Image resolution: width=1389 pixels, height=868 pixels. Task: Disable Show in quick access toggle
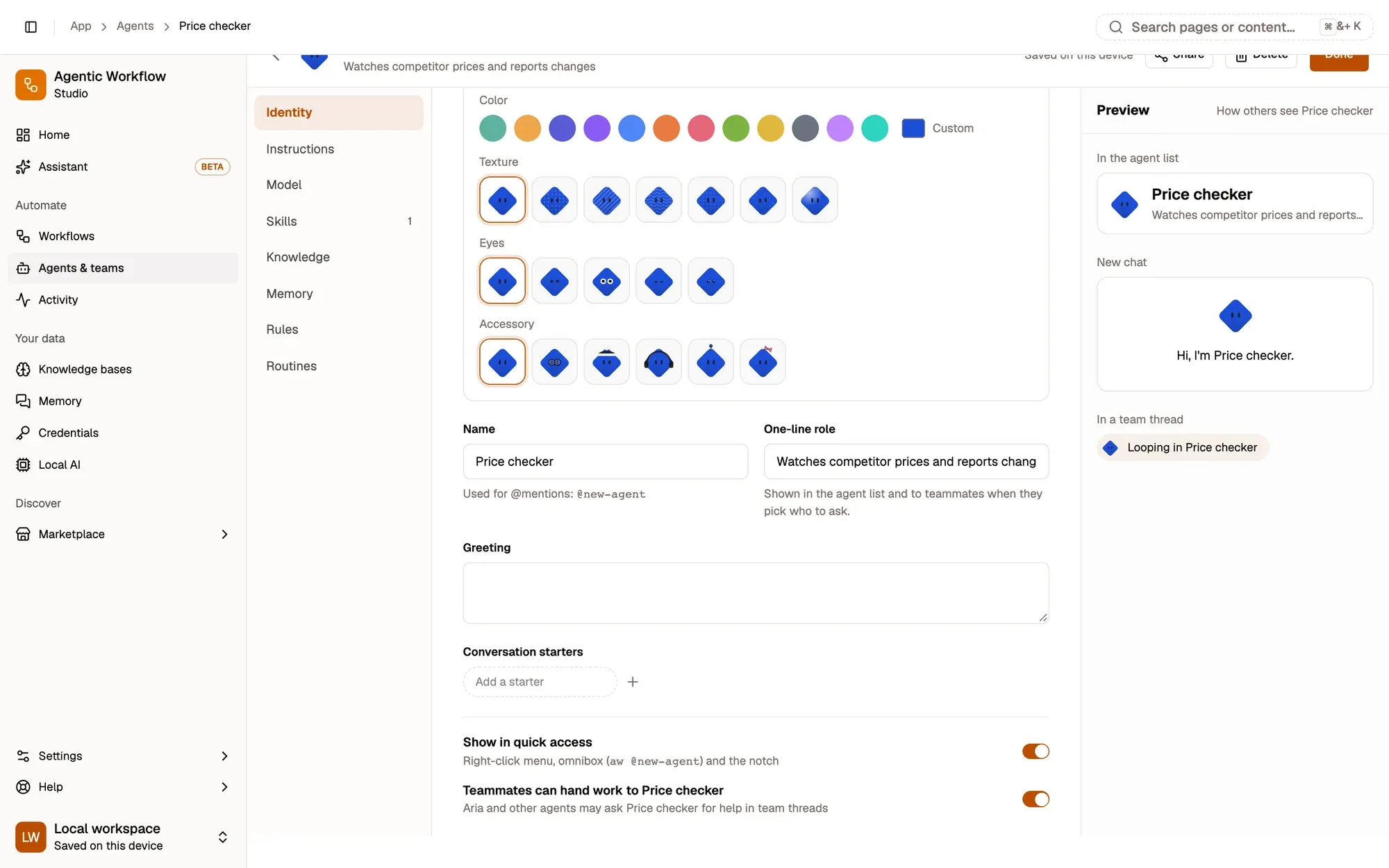click(1035, 751)
